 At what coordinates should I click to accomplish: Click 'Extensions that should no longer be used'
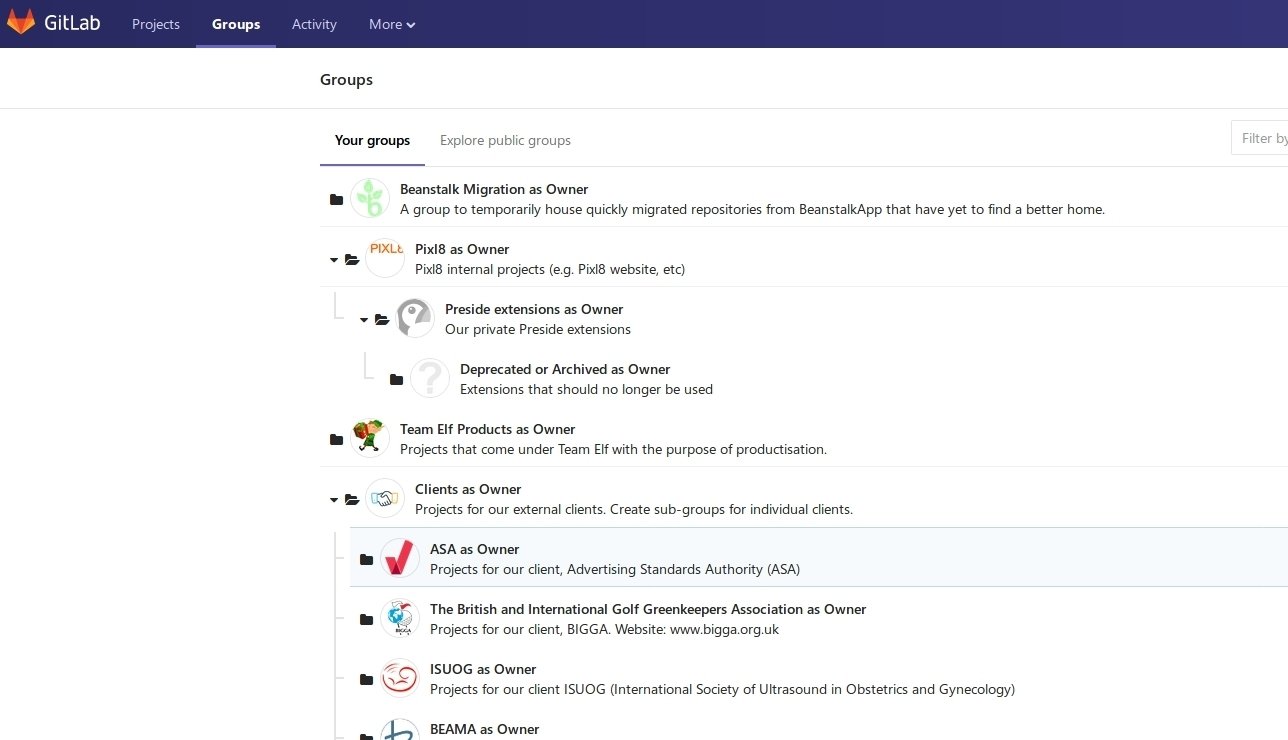pos(586,389)
